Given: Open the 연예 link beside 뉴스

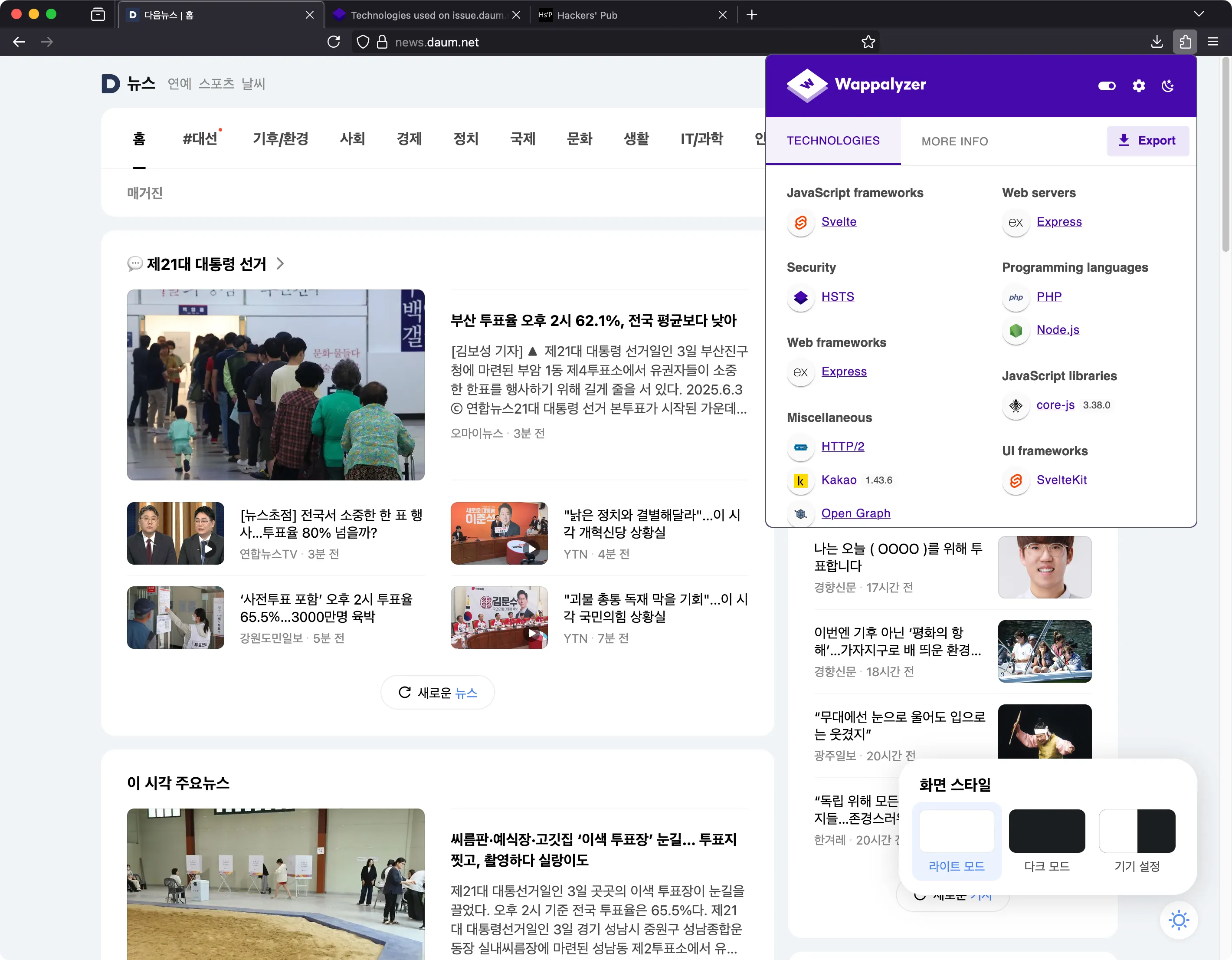Looking at the screenshot, I should 180,84.
